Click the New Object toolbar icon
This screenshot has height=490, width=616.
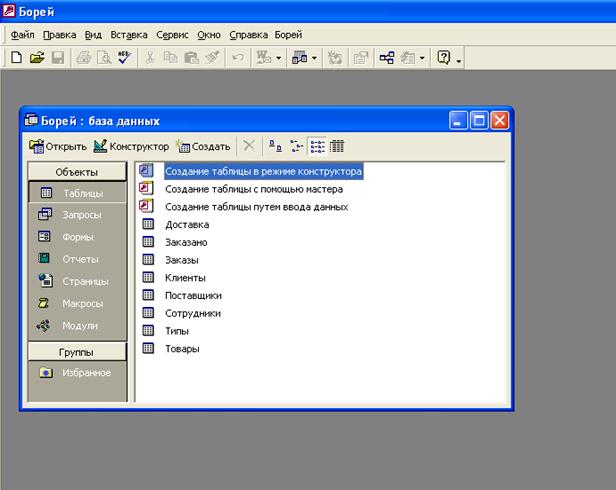coord(408,58)
